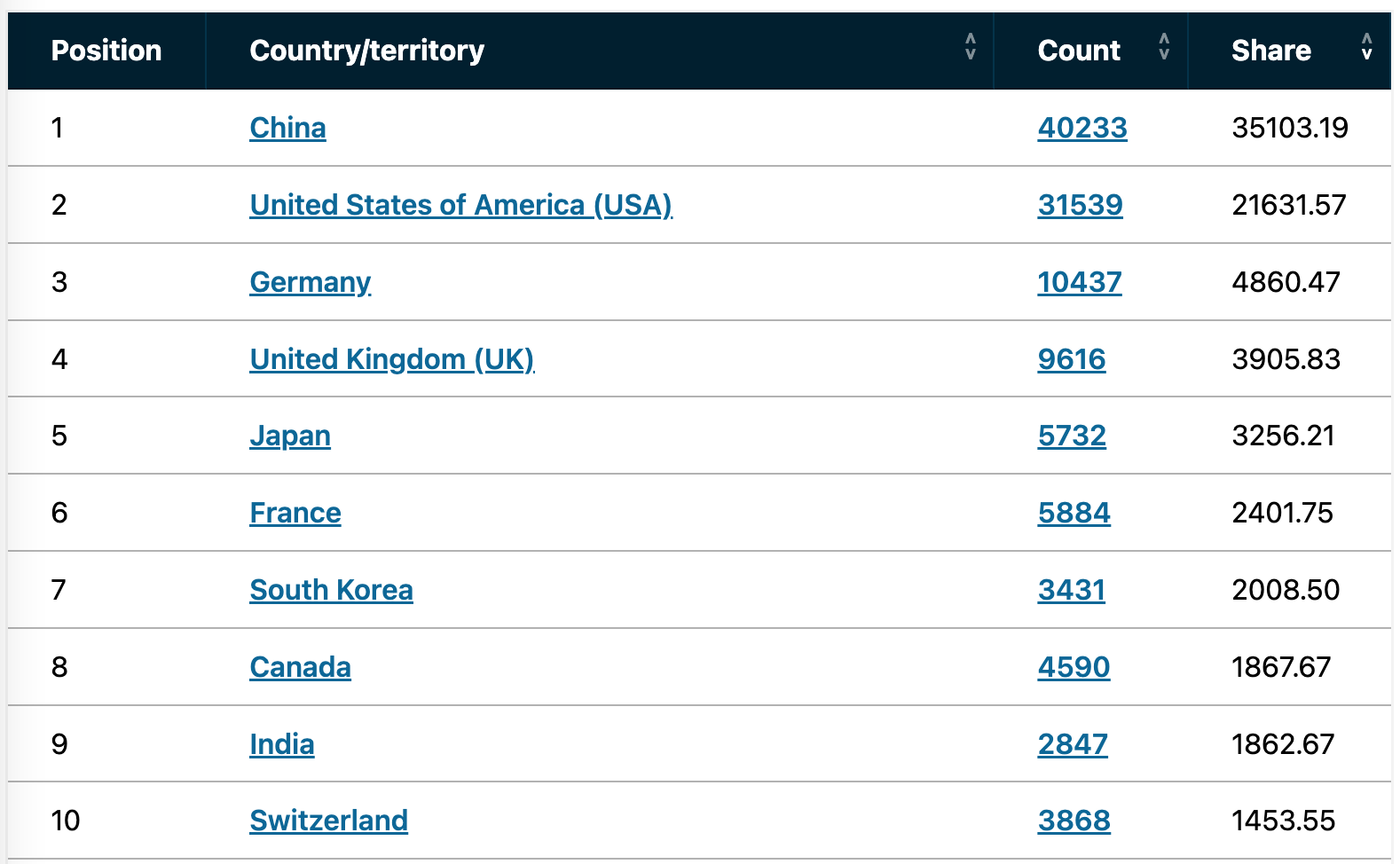
Task: Open the Germany country link
Action: coord(310,282)
